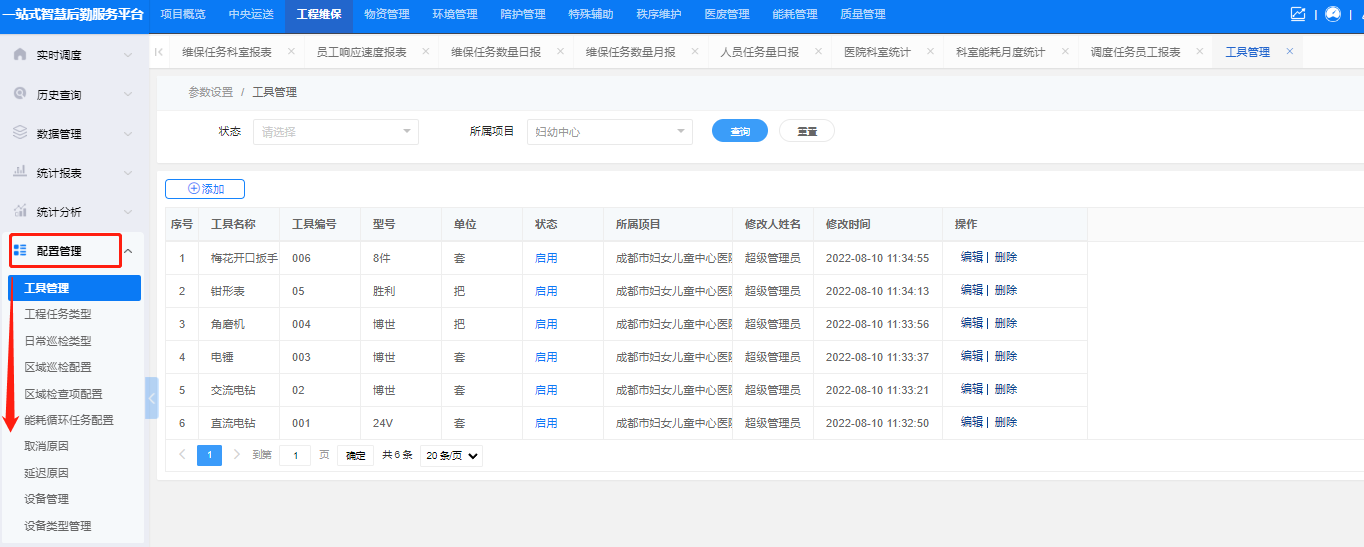Go to previous page arrow in pagination
Viewport: 1364px width, 547px height.
[182, 454]
